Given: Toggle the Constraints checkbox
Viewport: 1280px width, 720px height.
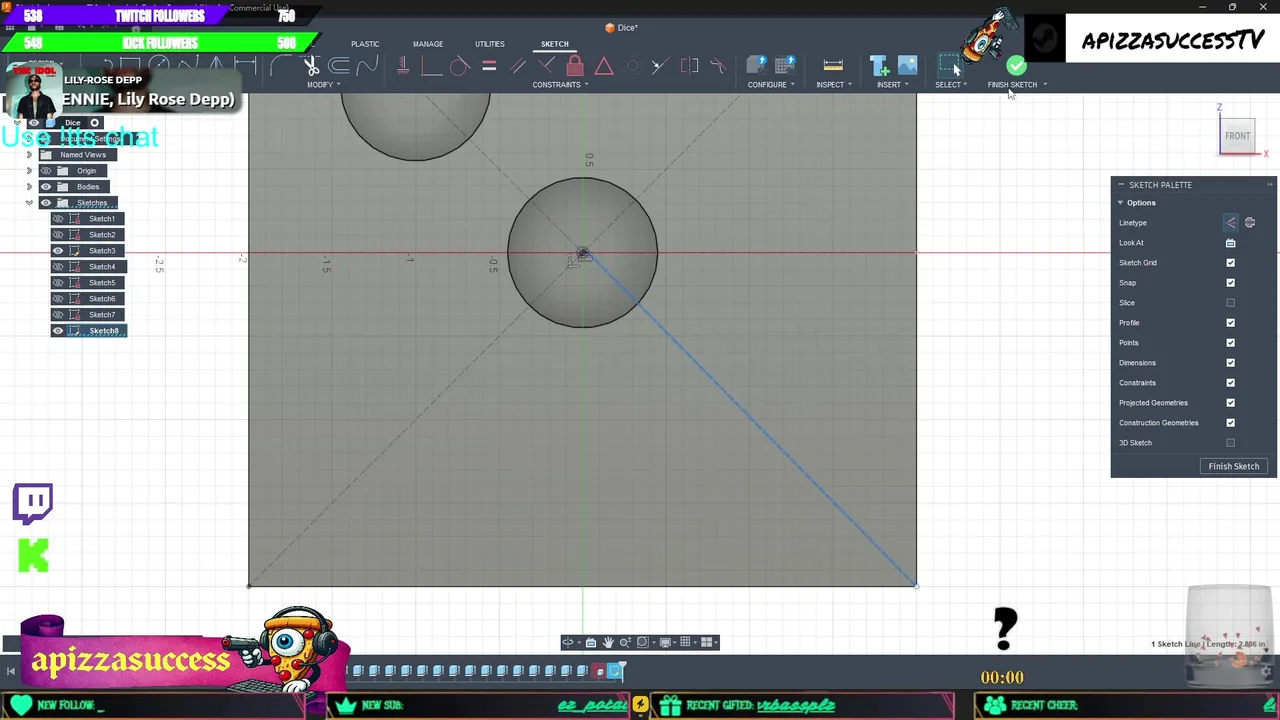Looking at the screenshot, I should pyautogui.click(x=1231, y=383).
